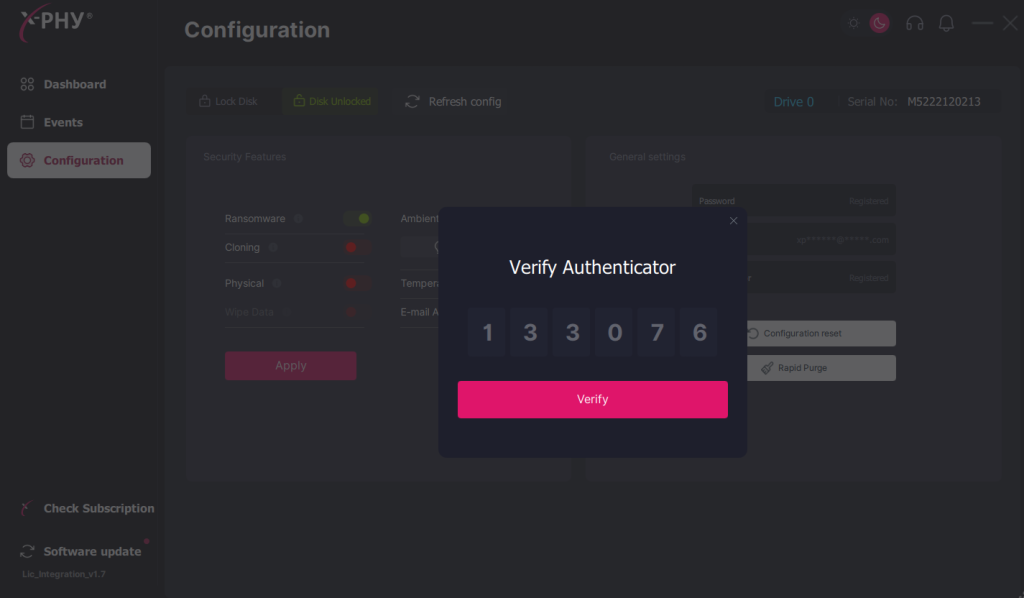Image resolution: width=1024 pixels, height=598 pixels.
Task: Click the headset support icon
Action: tap(914, 23)
